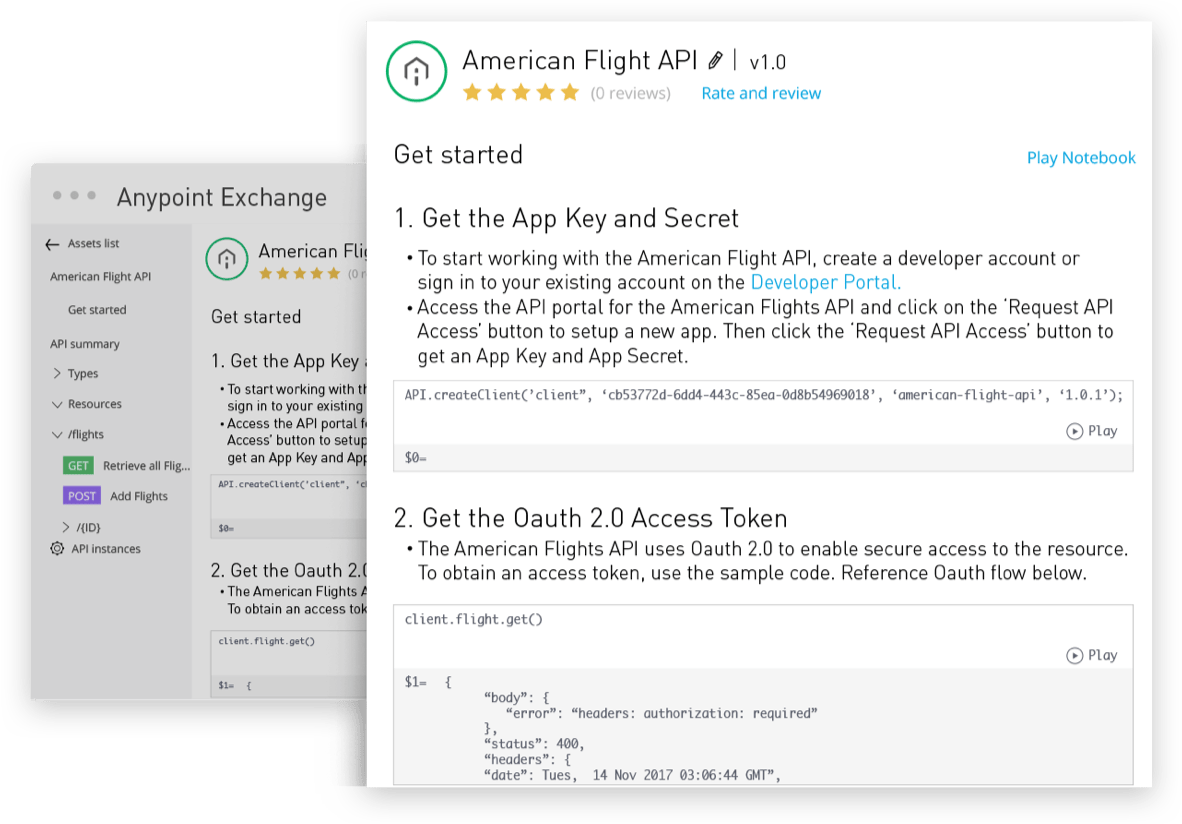Open API instances in sidebar
This screenshot has height=824, width=1182.
coord(106,549)
